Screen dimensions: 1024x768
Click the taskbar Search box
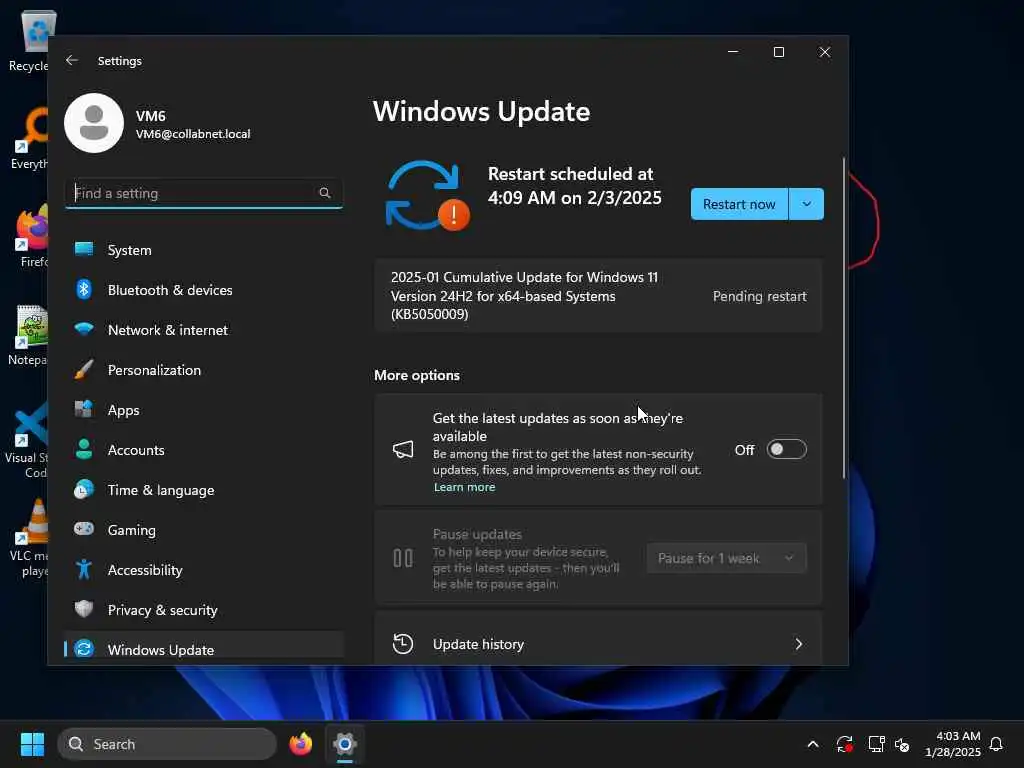(167, 744)
